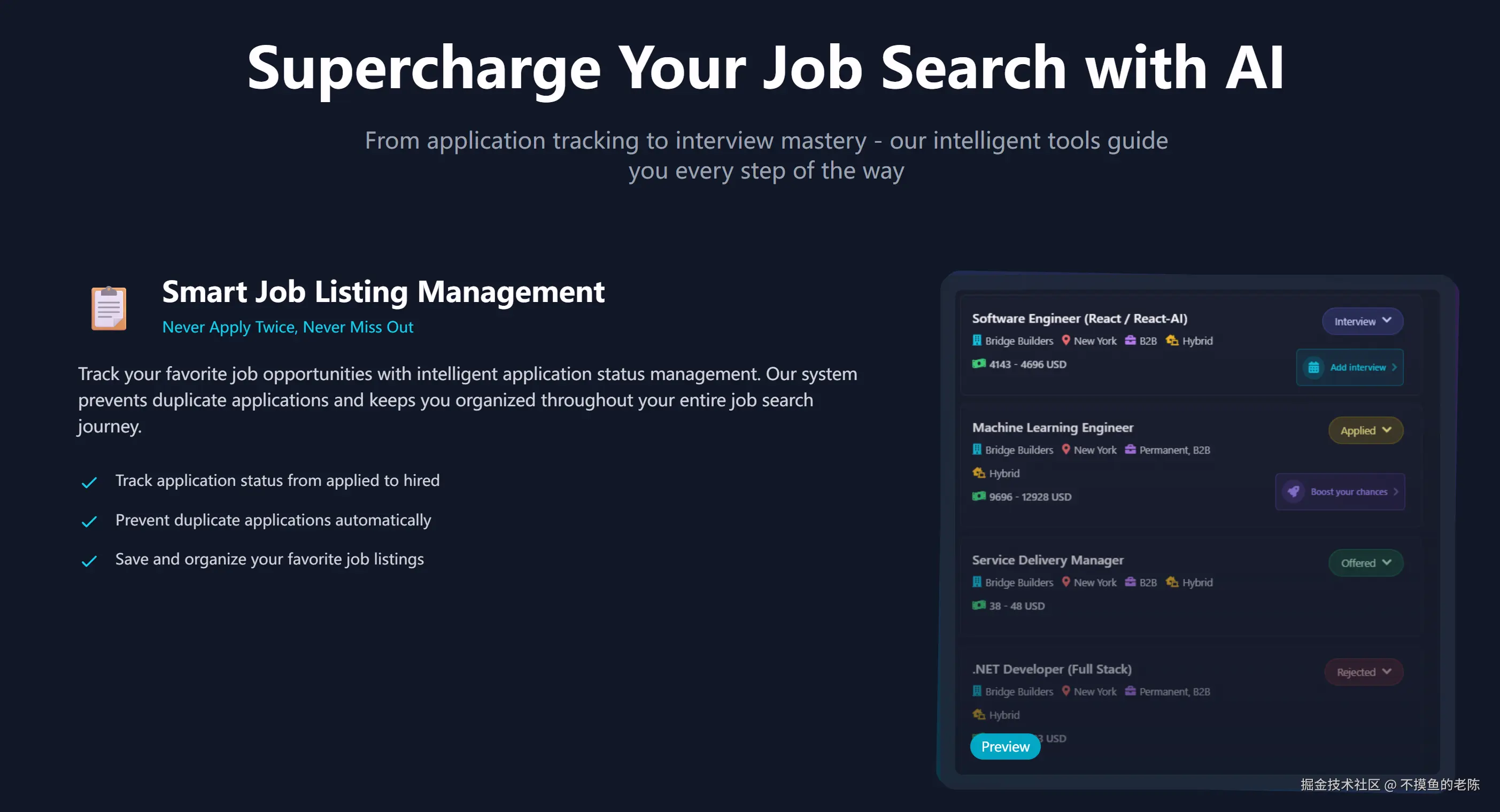Click Hybrid work-mode icon on .NET Developer listing

pyautogui.click(x=979, y=715)
